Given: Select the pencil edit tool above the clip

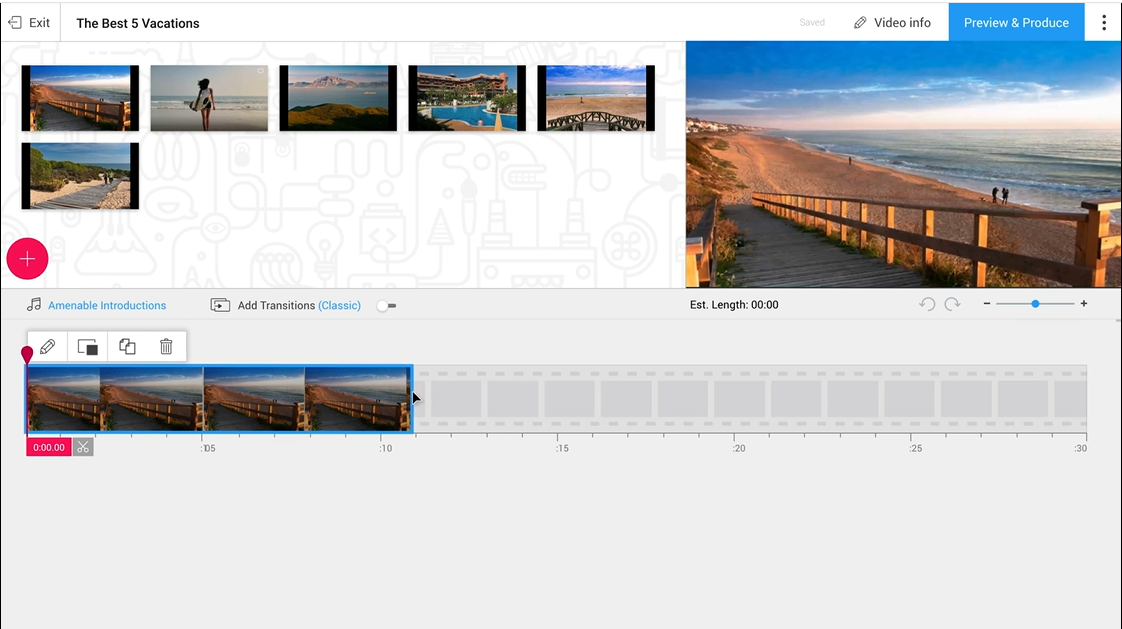Looking at the screenshot, I should (x=47, y=346).
